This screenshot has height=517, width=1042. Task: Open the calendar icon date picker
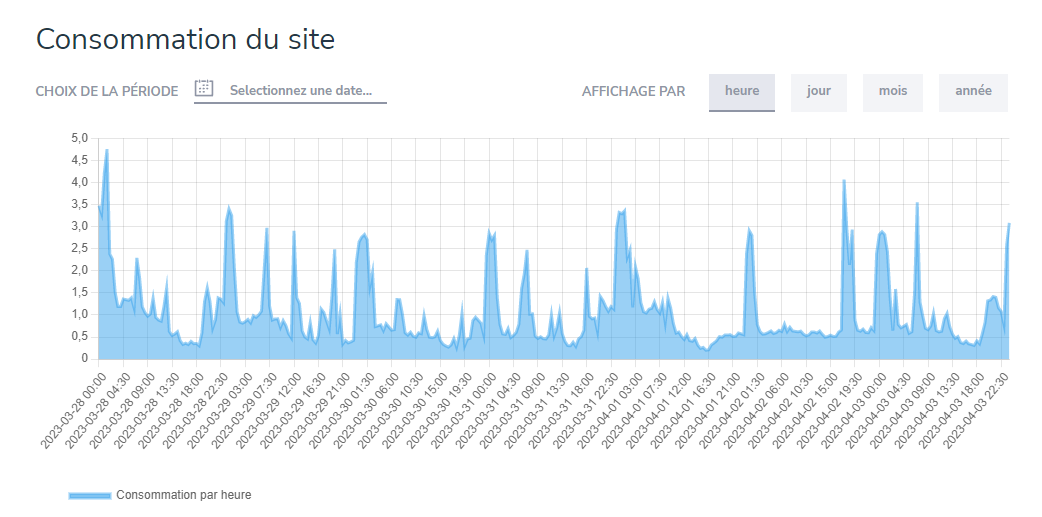(204, 88)
